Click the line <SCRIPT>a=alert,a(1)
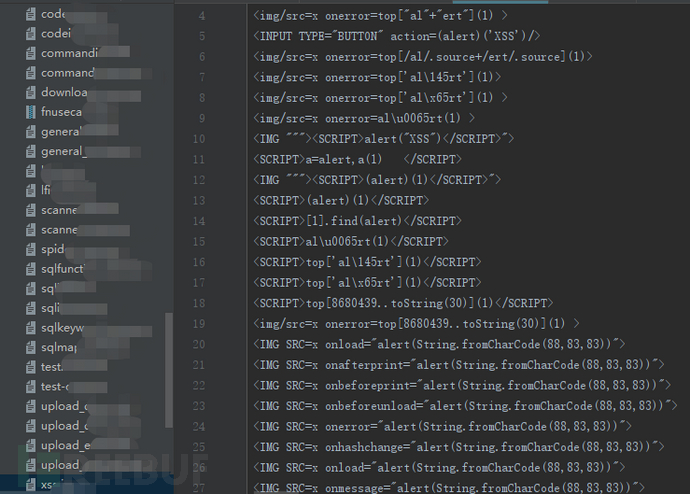Viewport: 690px width, 494px height. [x=357, y=159]
